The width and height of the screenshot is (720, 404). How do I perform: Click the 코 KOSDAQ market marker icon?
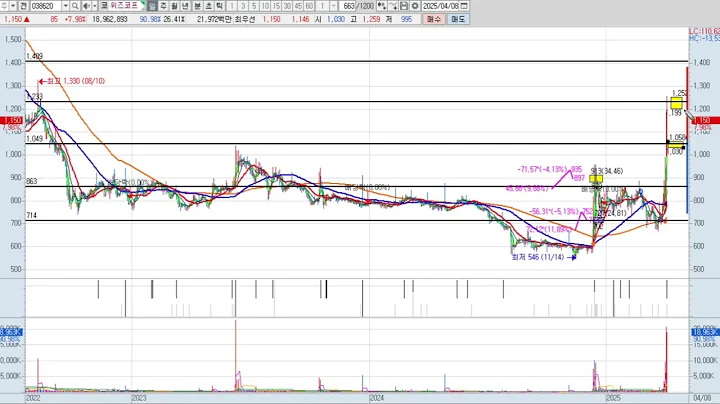pos(104,6)
